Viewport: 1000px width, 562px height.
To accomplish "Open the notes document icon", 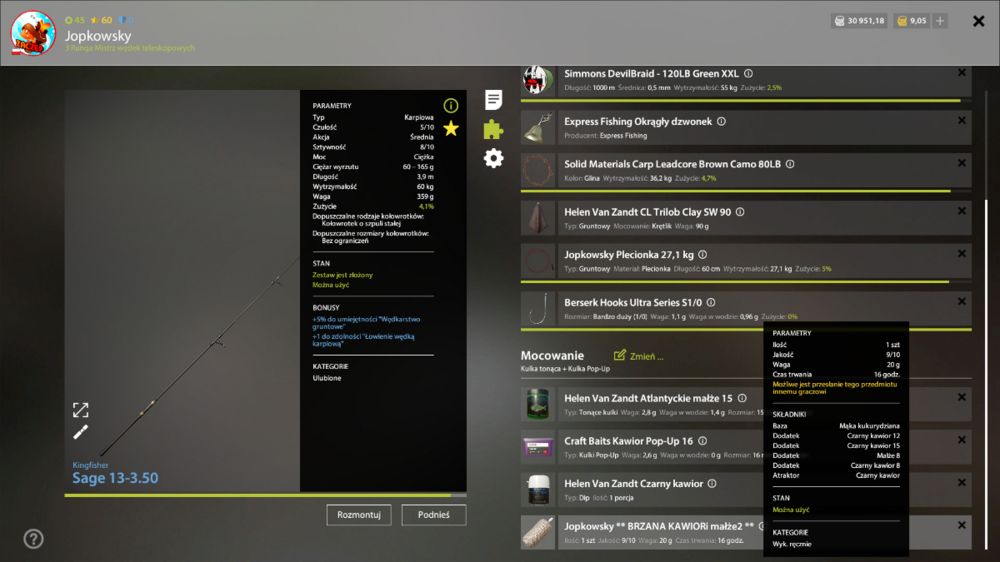I will point(493,99).
